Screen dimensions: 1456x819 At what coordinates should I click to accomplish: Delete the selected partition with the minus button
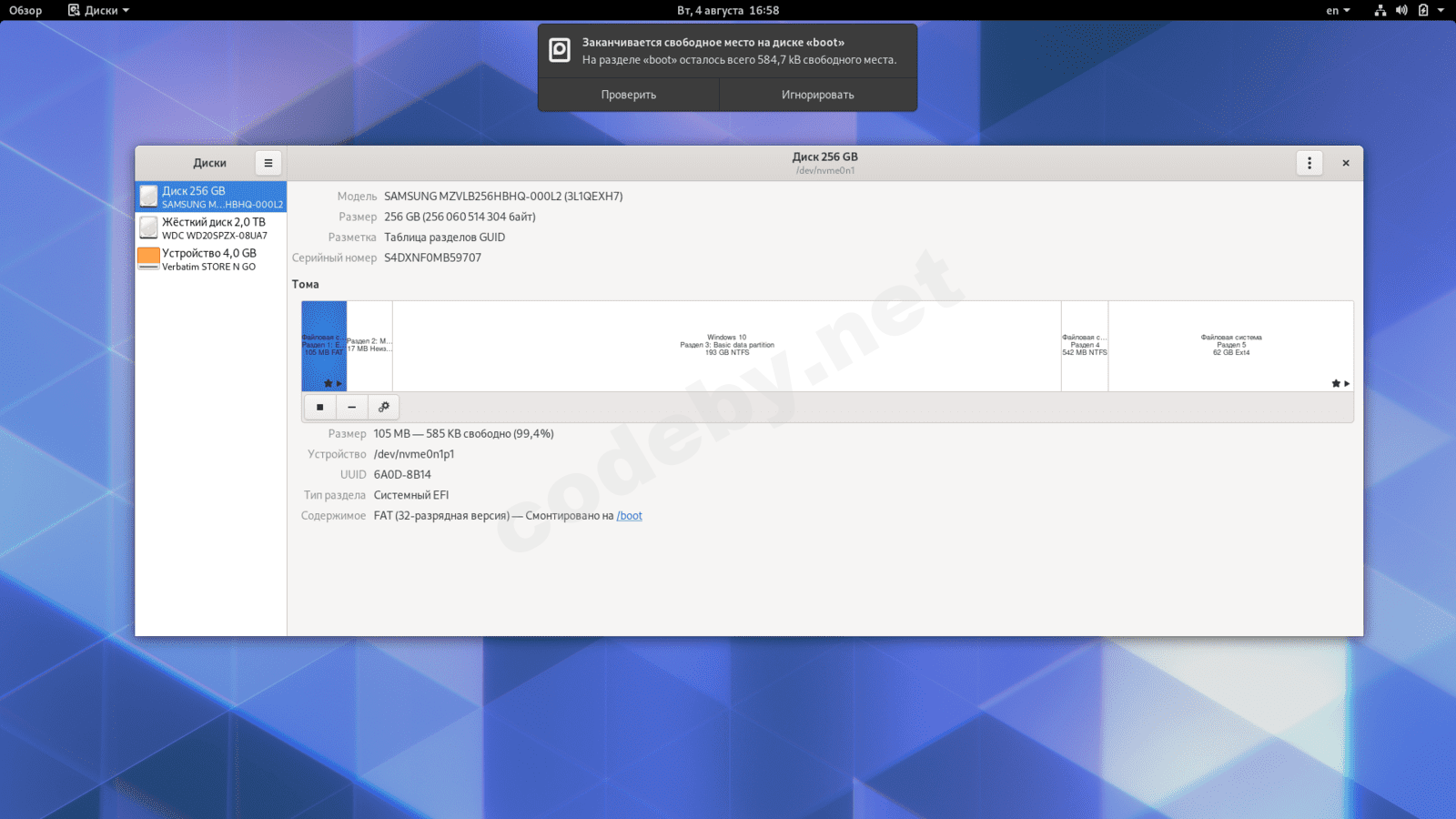click(x=351, y=407)
